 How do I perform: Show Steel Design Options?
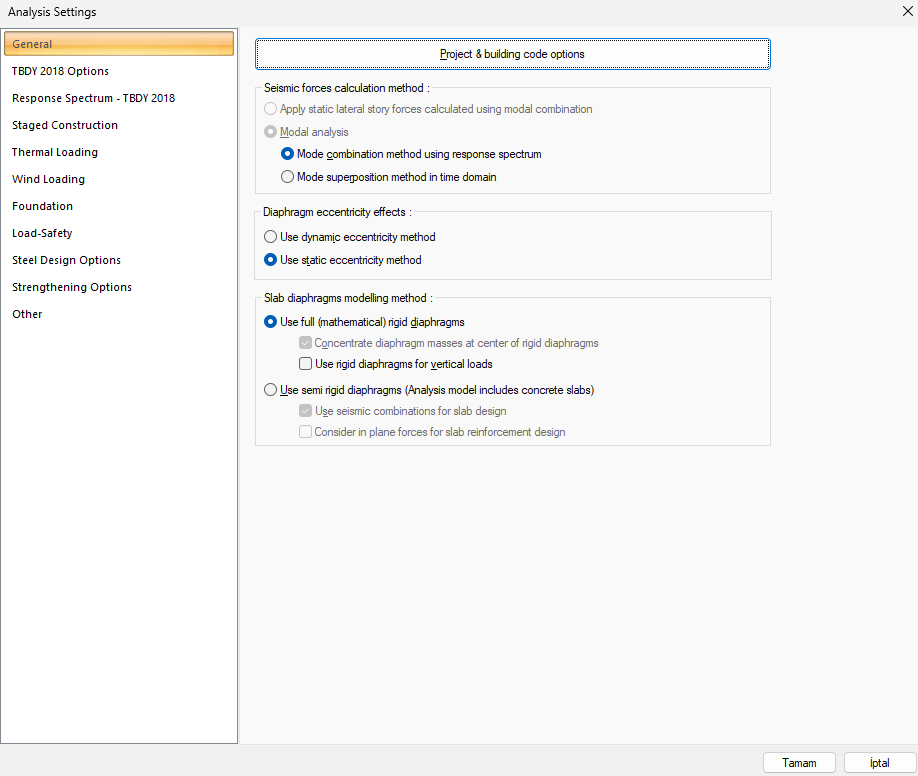pyautogui.click(x=66, y=260)
